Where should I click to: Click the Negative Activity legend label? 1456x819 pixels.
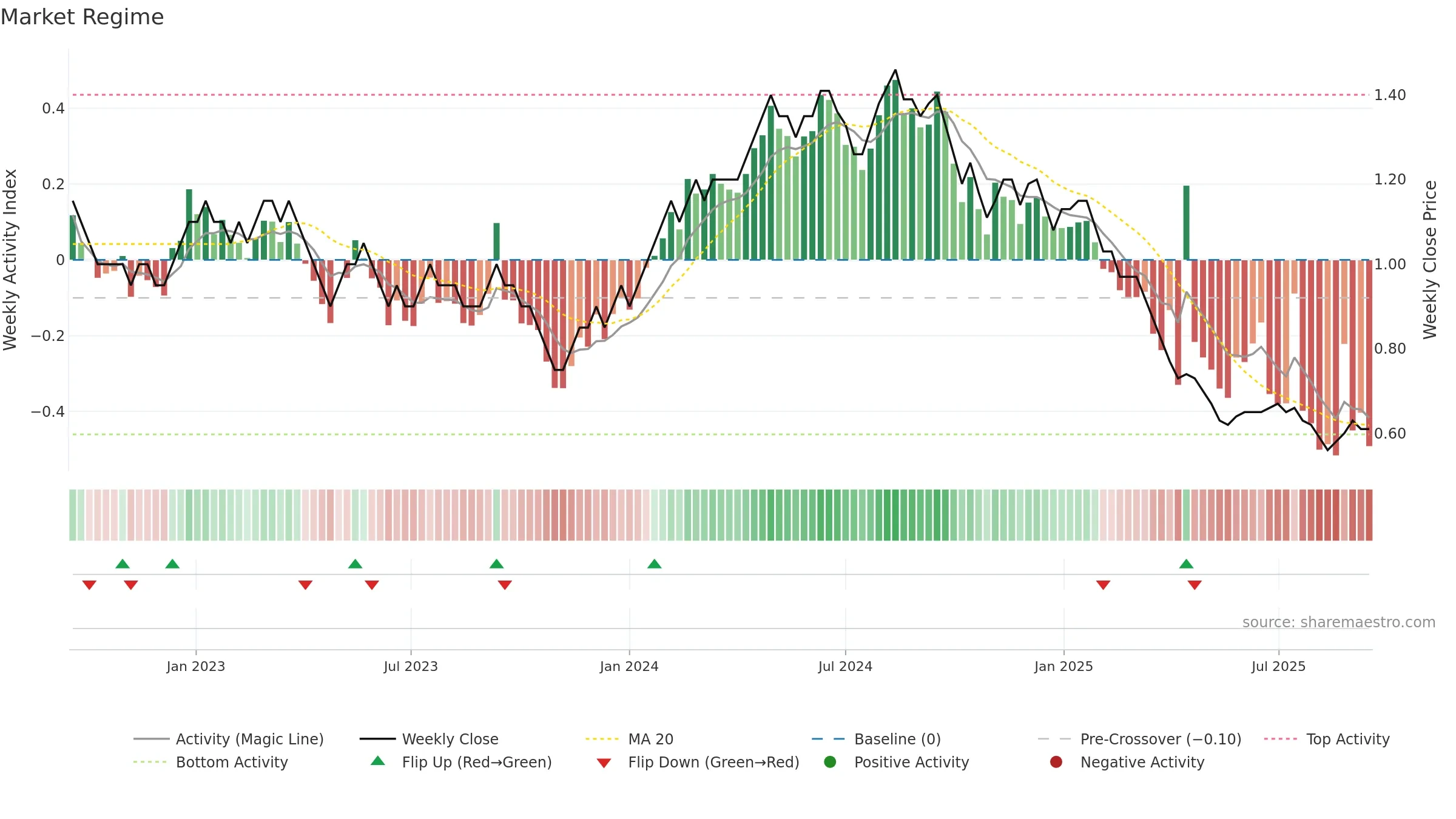pos(1142,762)
